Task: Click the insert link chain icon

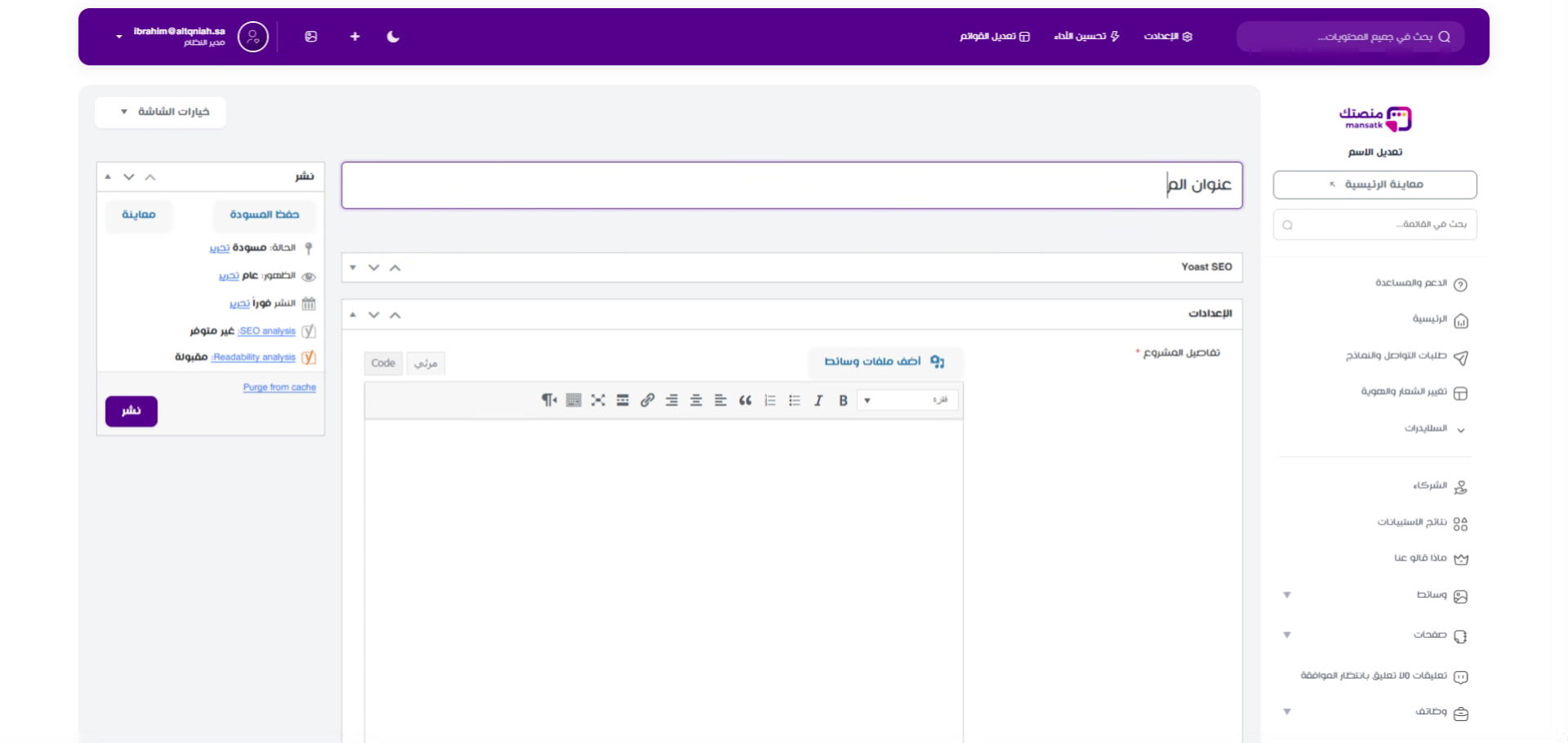Action: [647, 400]
